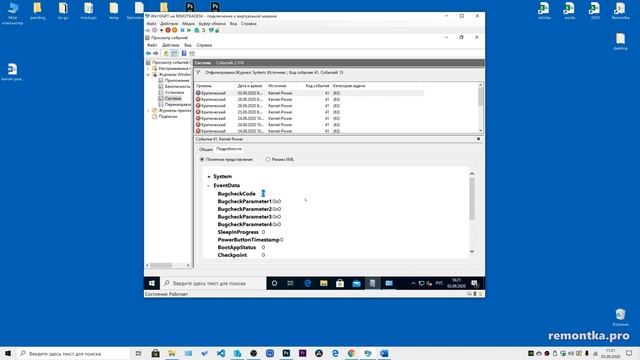Open Task View on the VM taskbar
Viewport: 640px width, 360px height.
290,283
